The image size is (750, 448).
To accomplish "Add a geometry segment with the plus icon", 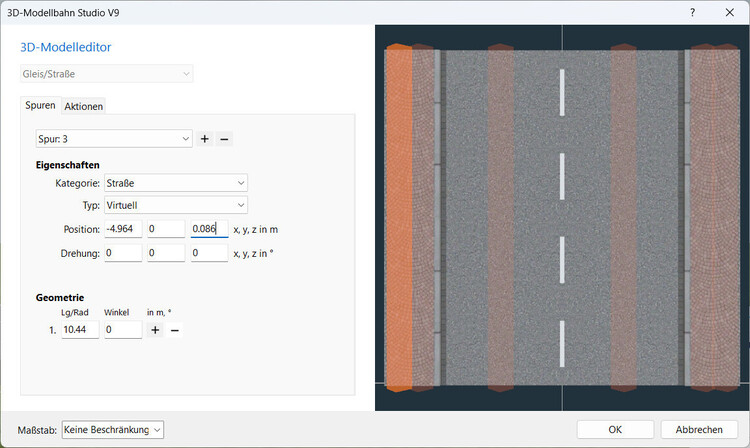I will 155,330.
